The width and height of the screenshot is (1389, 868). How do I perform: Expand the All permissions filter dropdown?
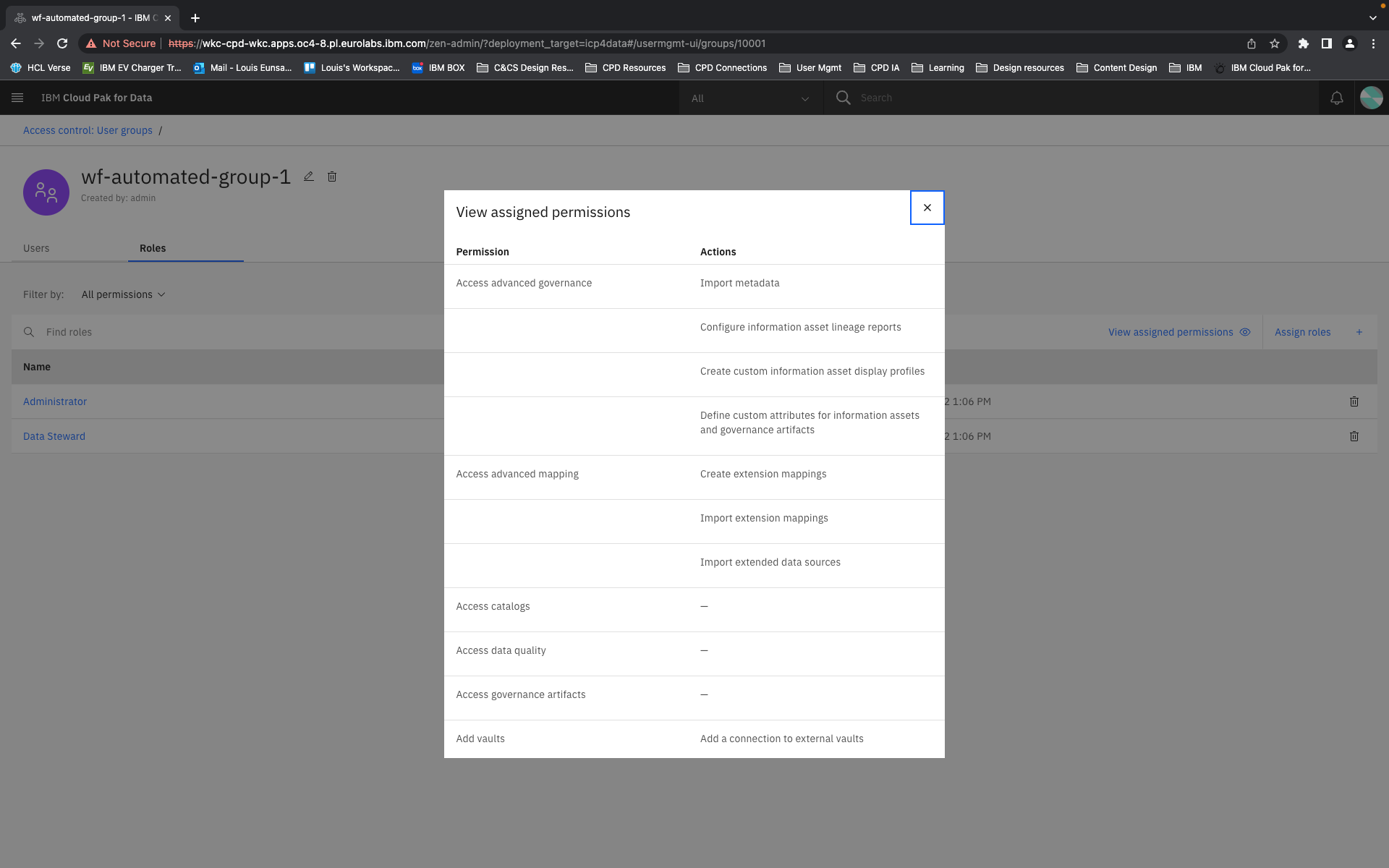124,294
